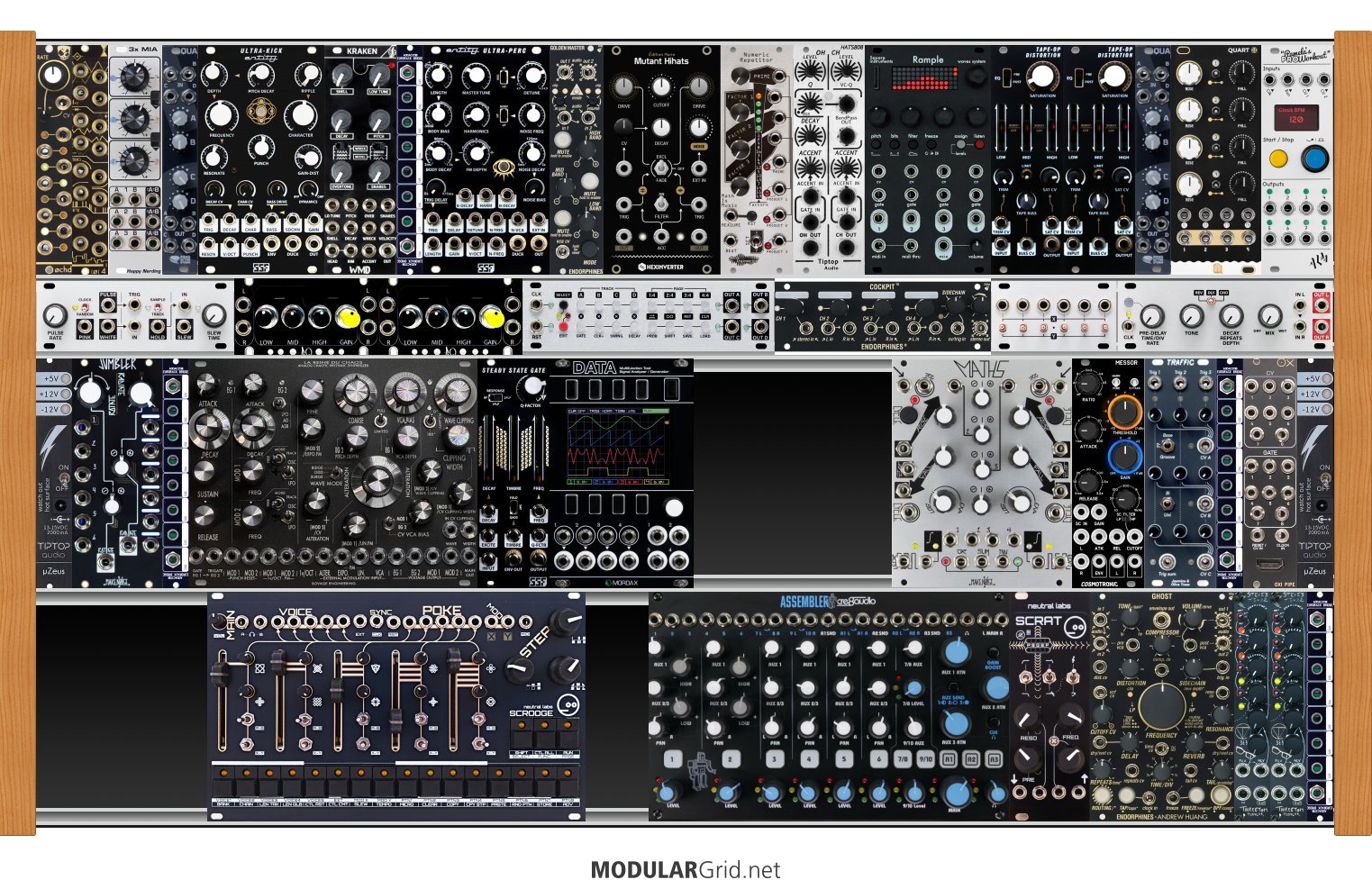Image resolution: width=1372 pixels, height=889 pixels.
Task: Click the large FREQUENCY knob on Ghost
Action: coord(1161,706)
